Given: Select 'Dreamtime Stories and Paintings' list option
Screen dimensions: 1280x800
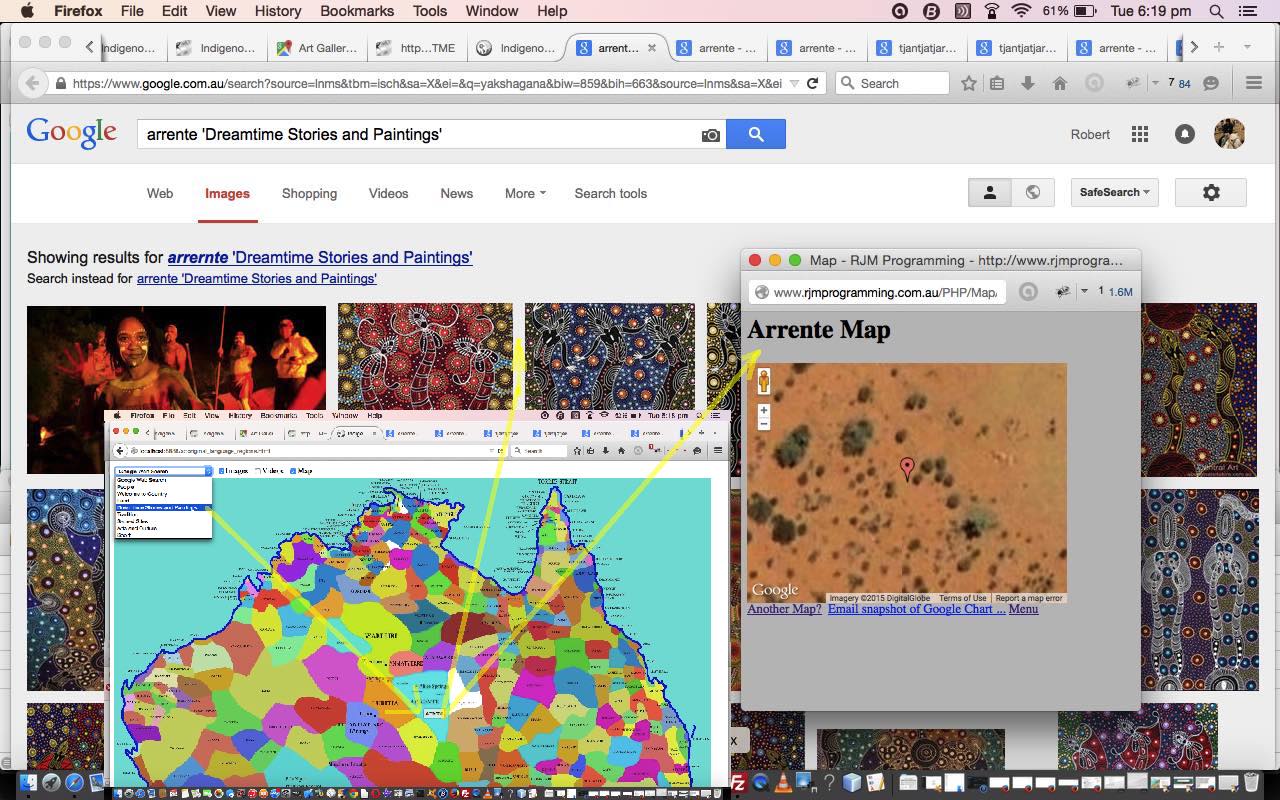Looking at the screenshot, I should [x=163, y=508].
